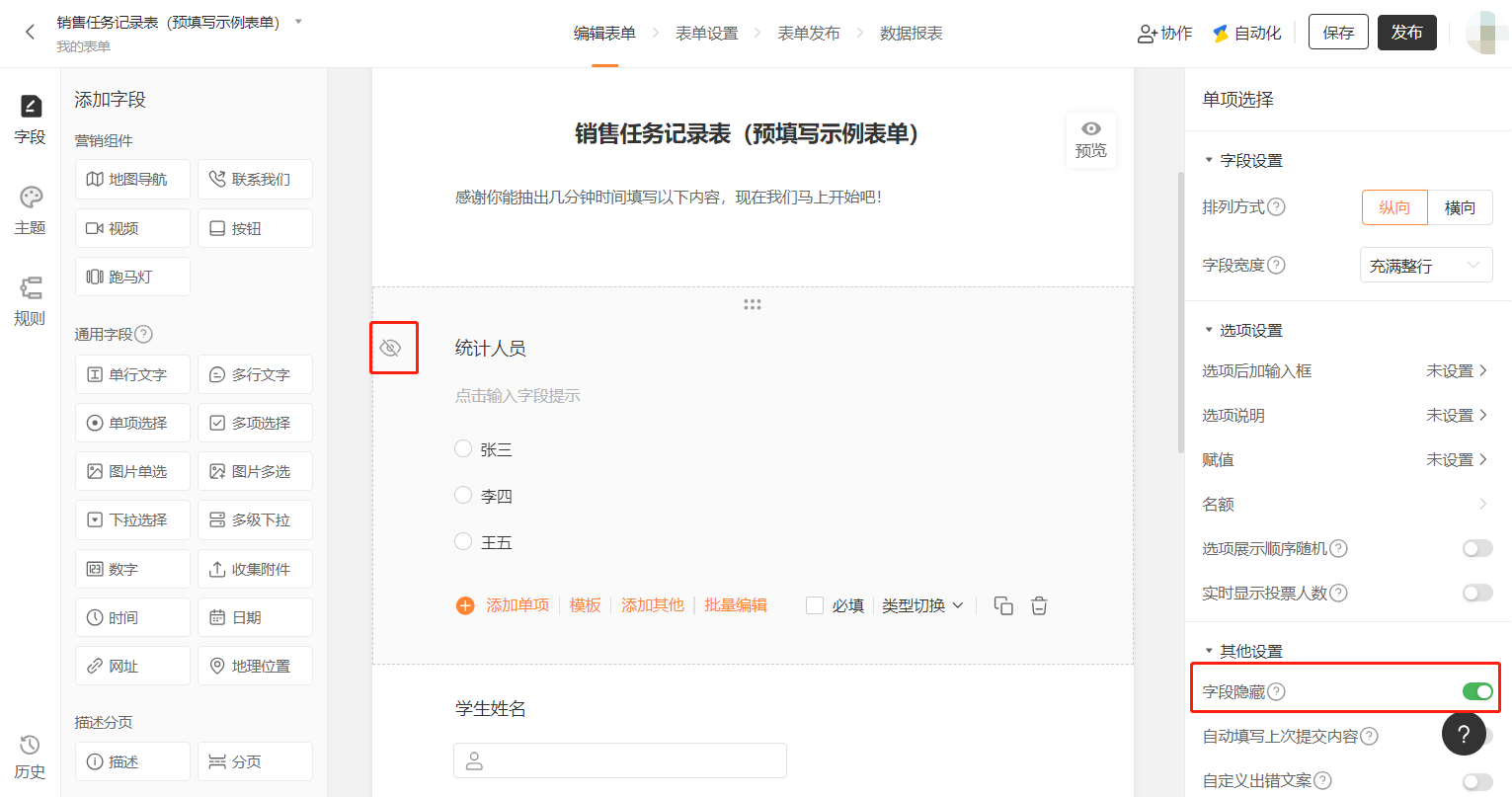Click the help question mark bubble
This screenshot has width=1512, height=797.
click(x=1464, y=734)
